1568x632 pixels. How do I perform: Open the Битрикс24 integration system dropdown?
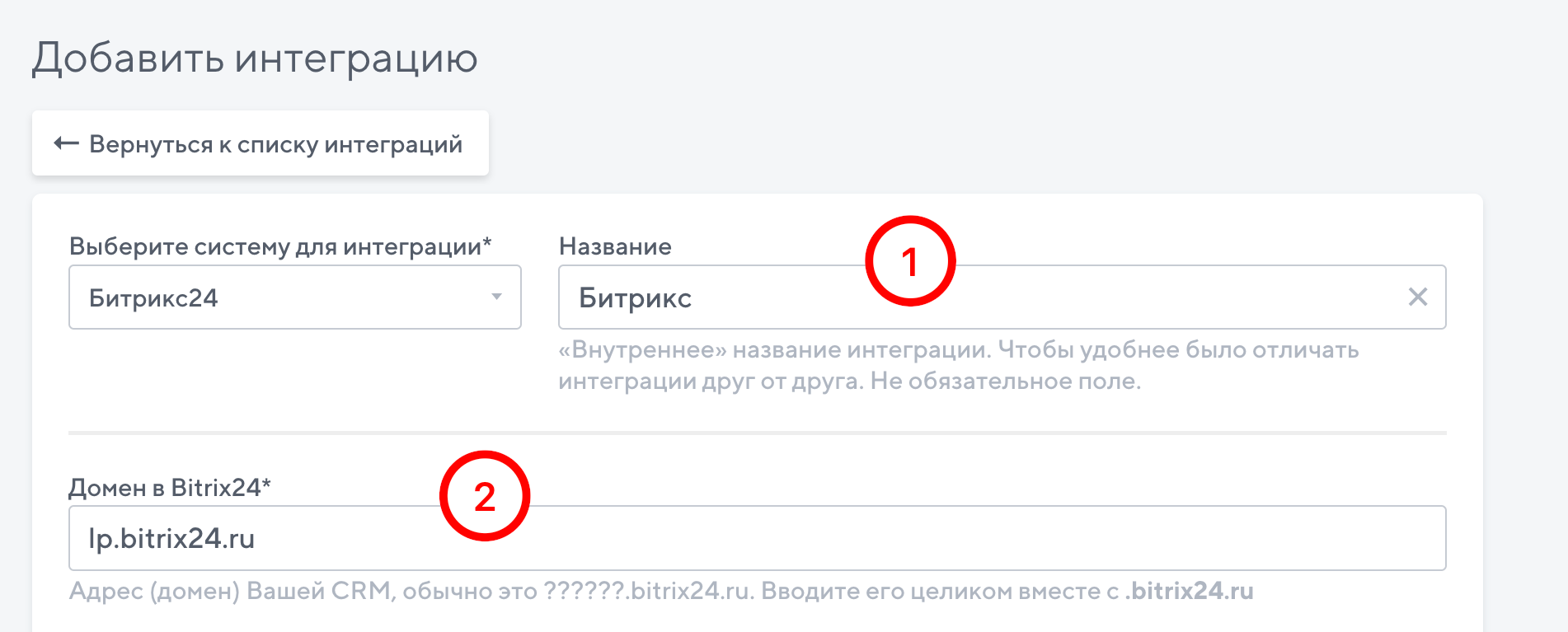(294, 297)
